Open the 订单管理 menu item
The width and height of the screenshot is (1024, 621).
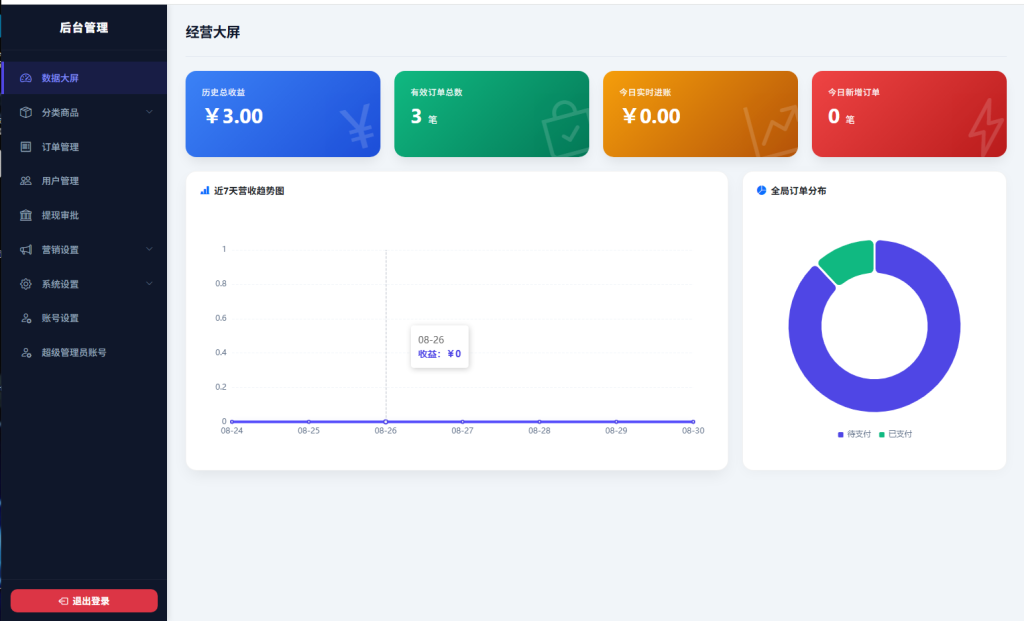(84, 147)
